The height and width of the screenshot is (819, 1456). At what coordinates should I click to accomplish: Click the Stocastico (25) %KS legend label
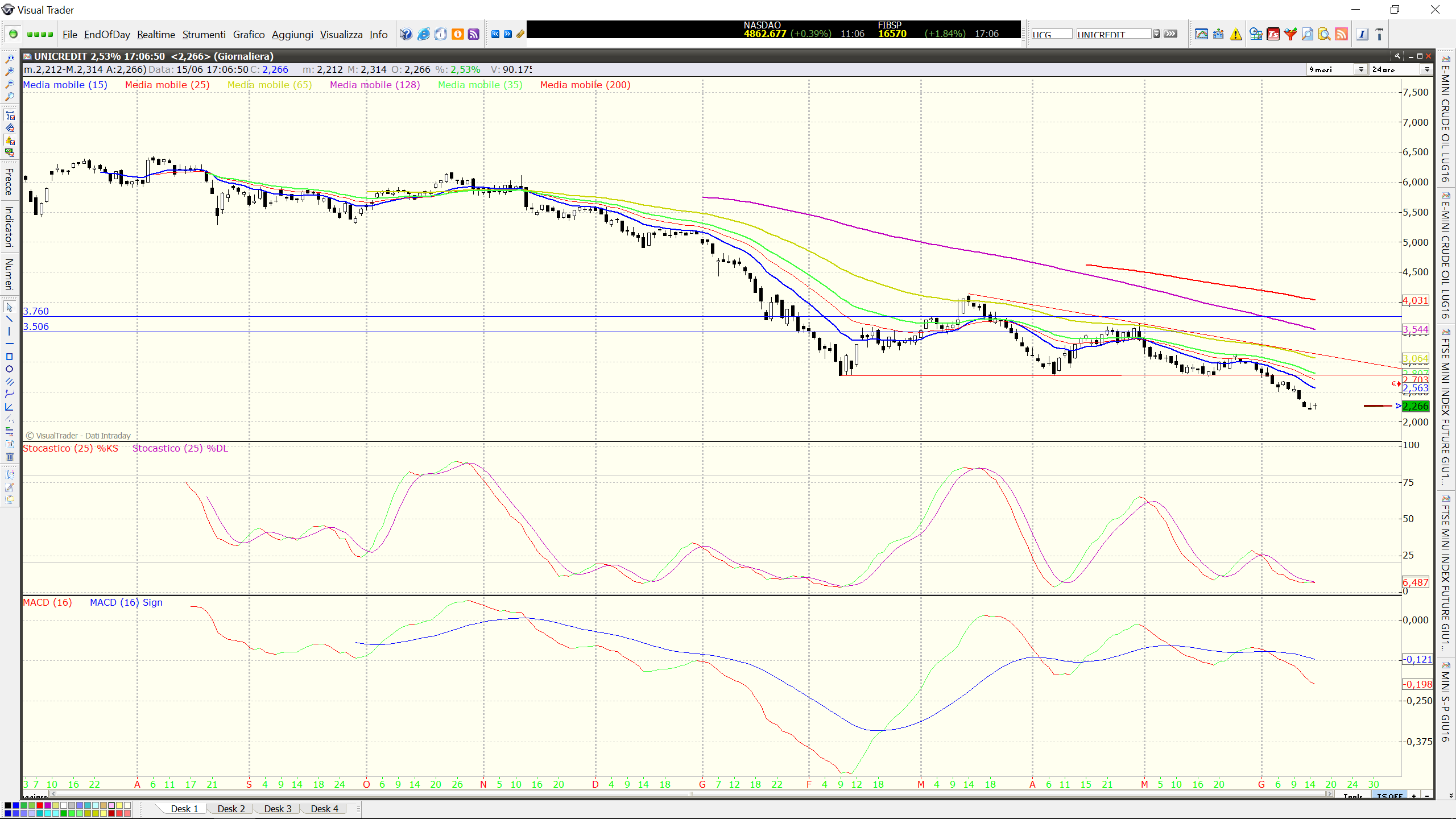pyautogui.click(x=71, y=448)
